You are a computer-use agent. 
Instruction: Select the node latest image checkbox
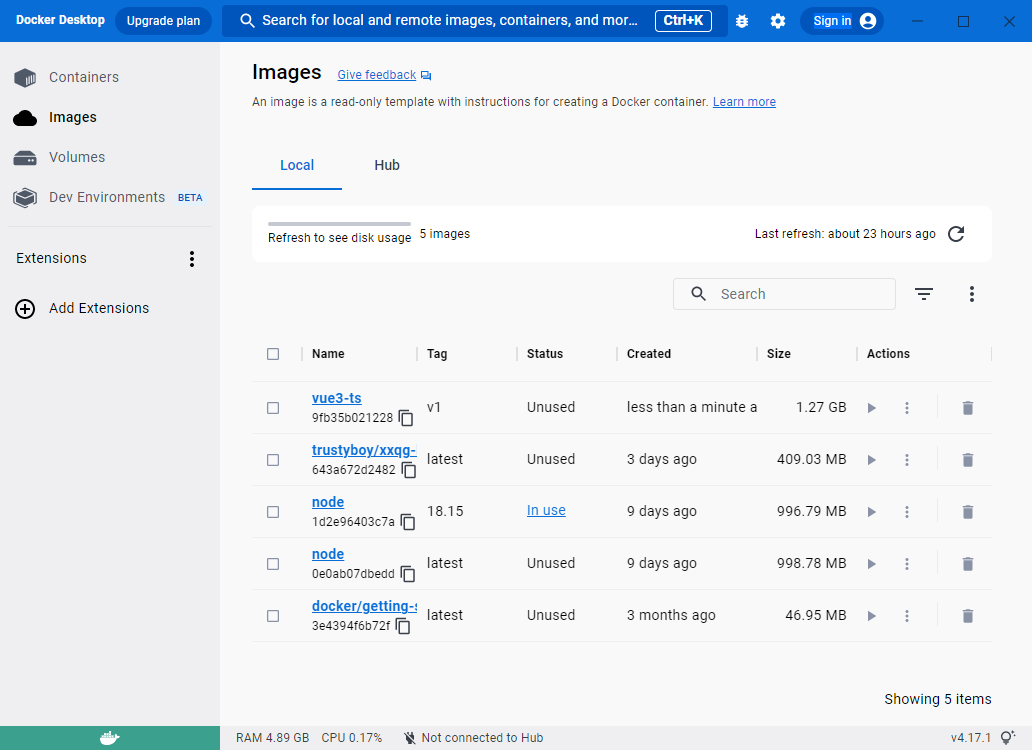pos(273,564)
